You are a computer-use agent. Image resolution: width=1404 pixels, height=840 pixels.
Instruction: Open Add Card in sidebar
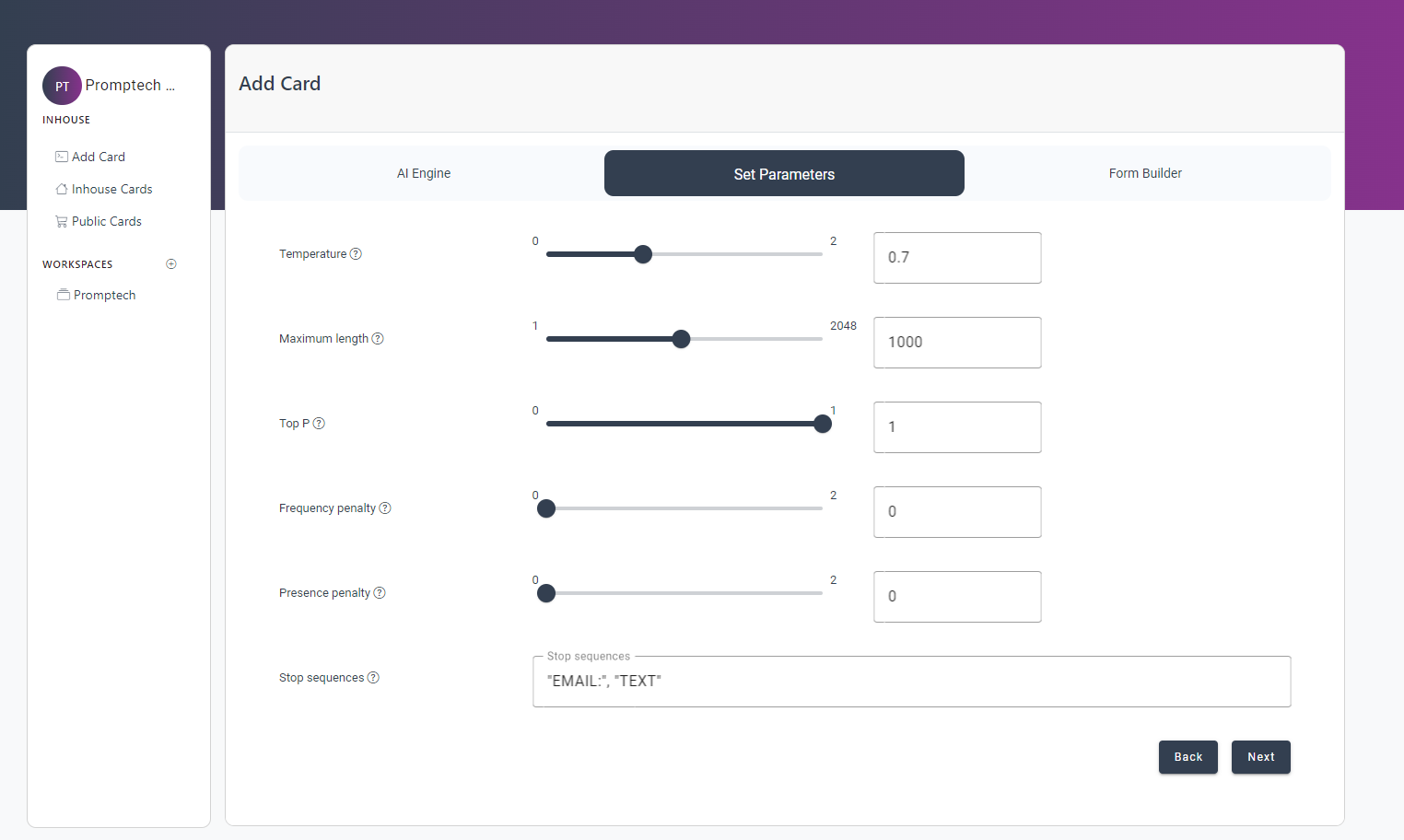(99, 157)
